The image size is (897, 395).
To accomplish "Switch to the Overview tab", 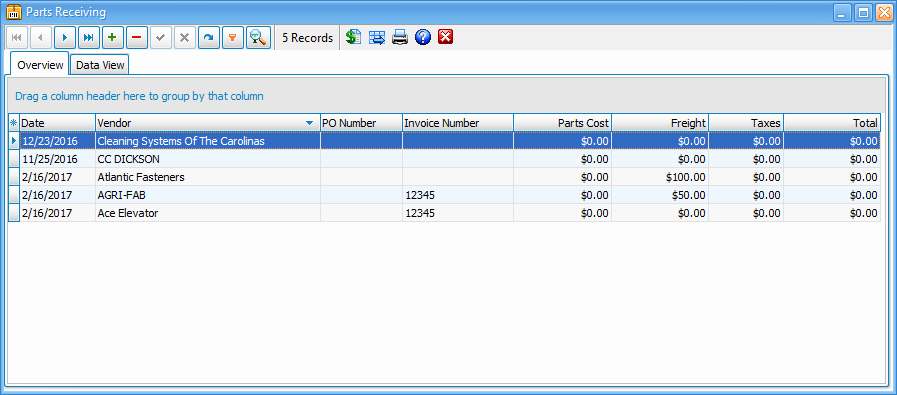I will pyautogui.click(x=40, y=65).
